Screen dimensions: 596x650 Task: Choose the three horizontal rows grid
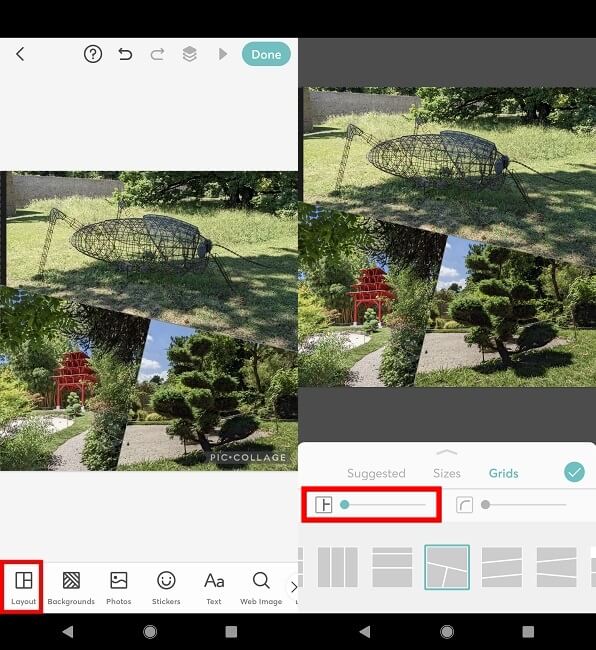(x=392, y=567)
